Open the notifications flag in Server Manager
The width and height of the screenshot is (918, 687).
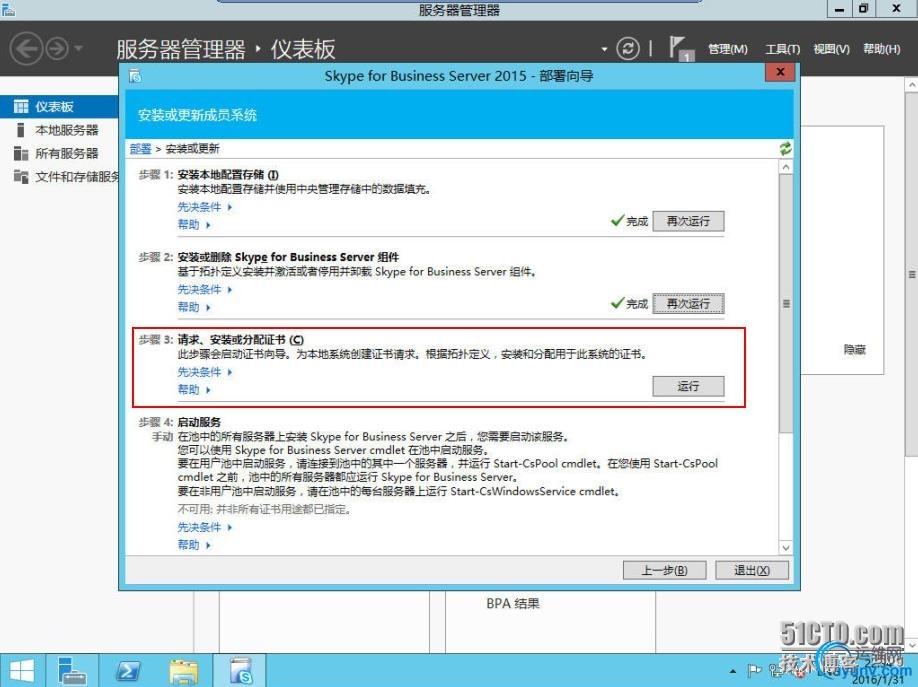680,49
